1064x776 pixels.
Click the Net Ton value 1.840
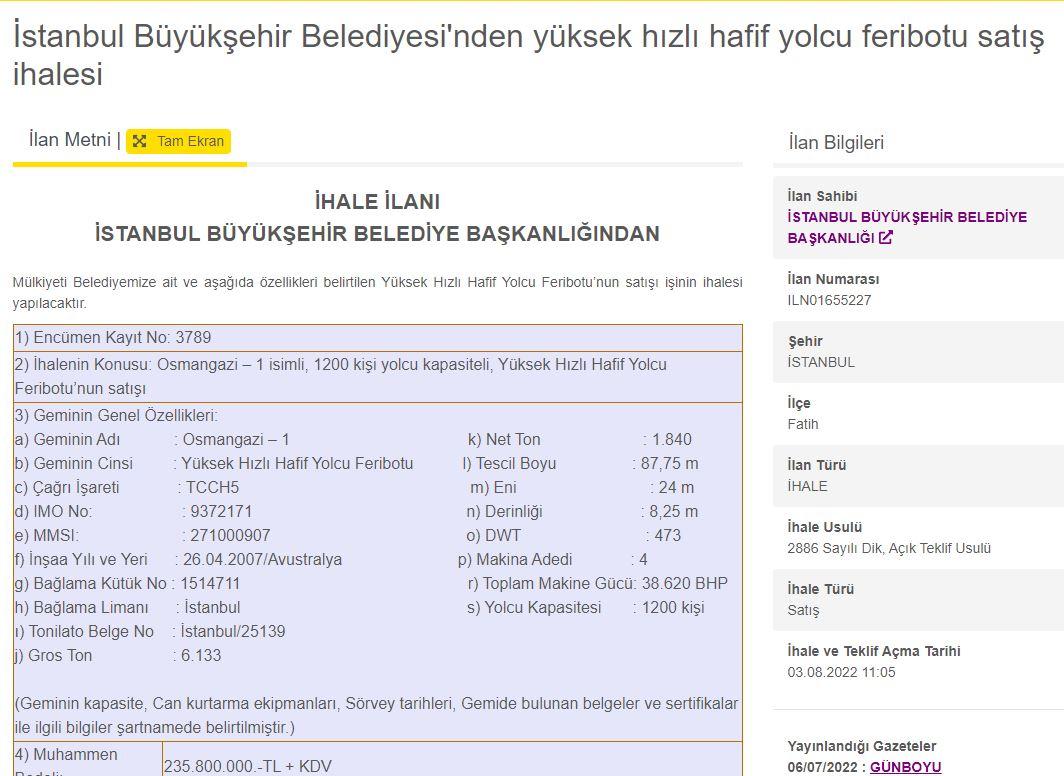(672, 440)
